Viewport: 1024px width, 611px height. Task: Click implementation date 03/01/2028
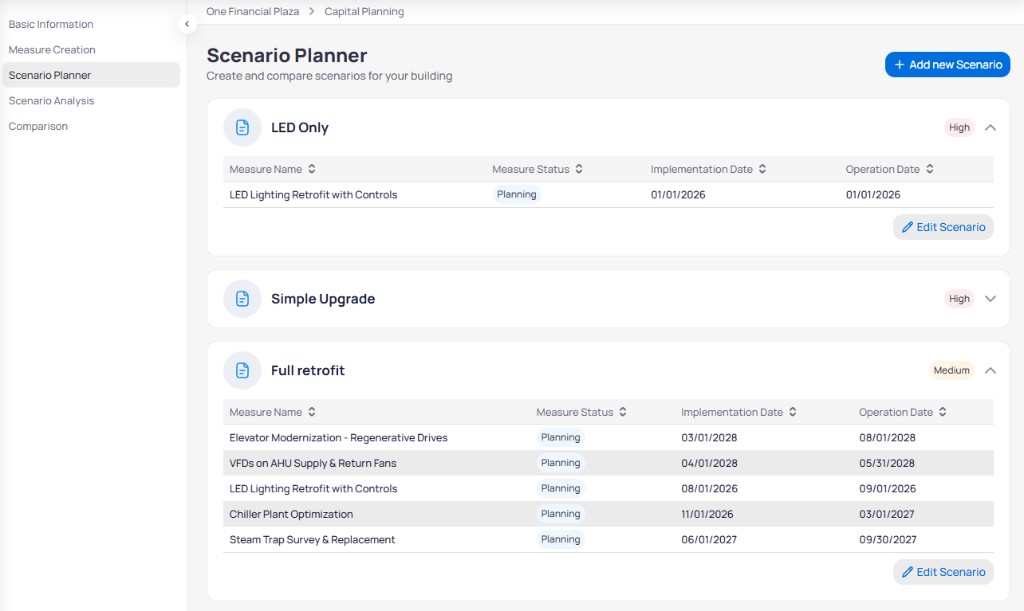click(x=709, y=437)
